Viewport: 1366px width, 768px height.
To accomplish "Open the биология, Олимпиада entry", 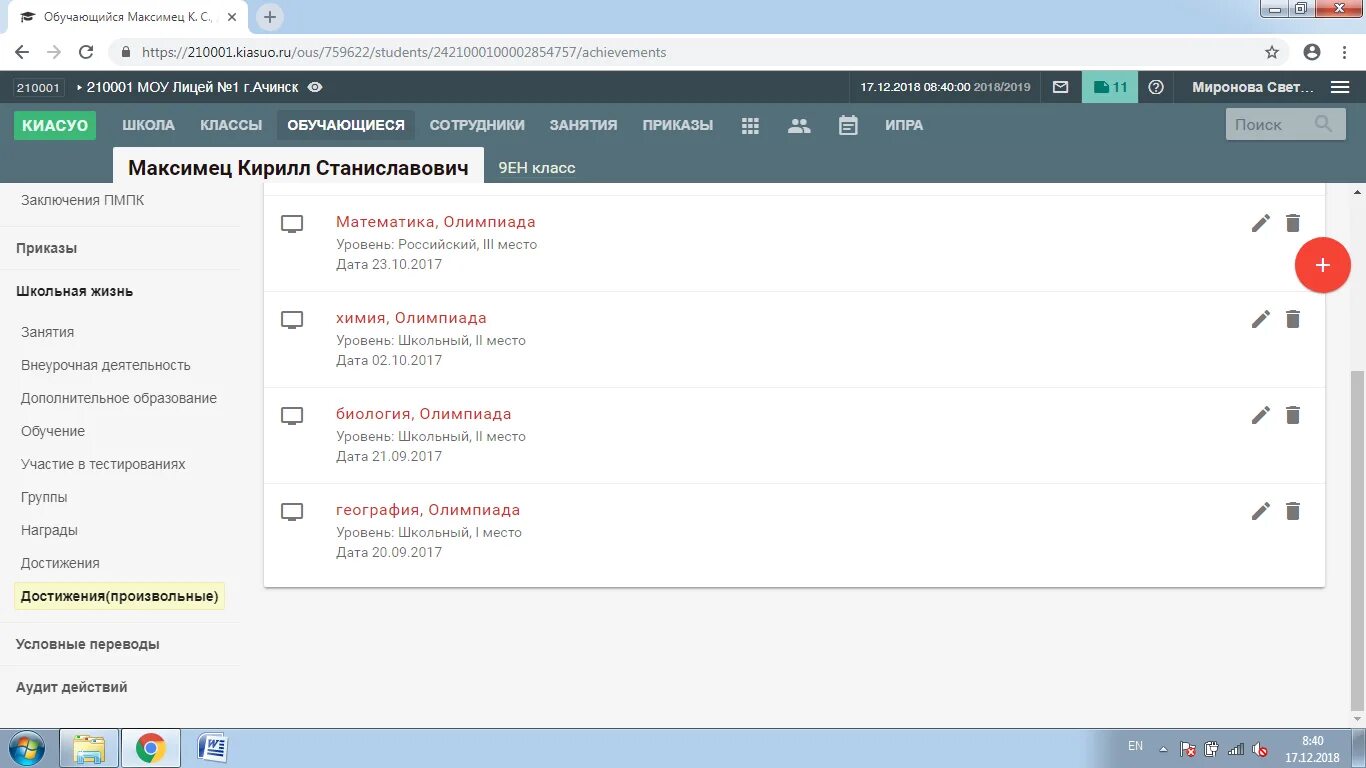I will (x=424, y=414).
